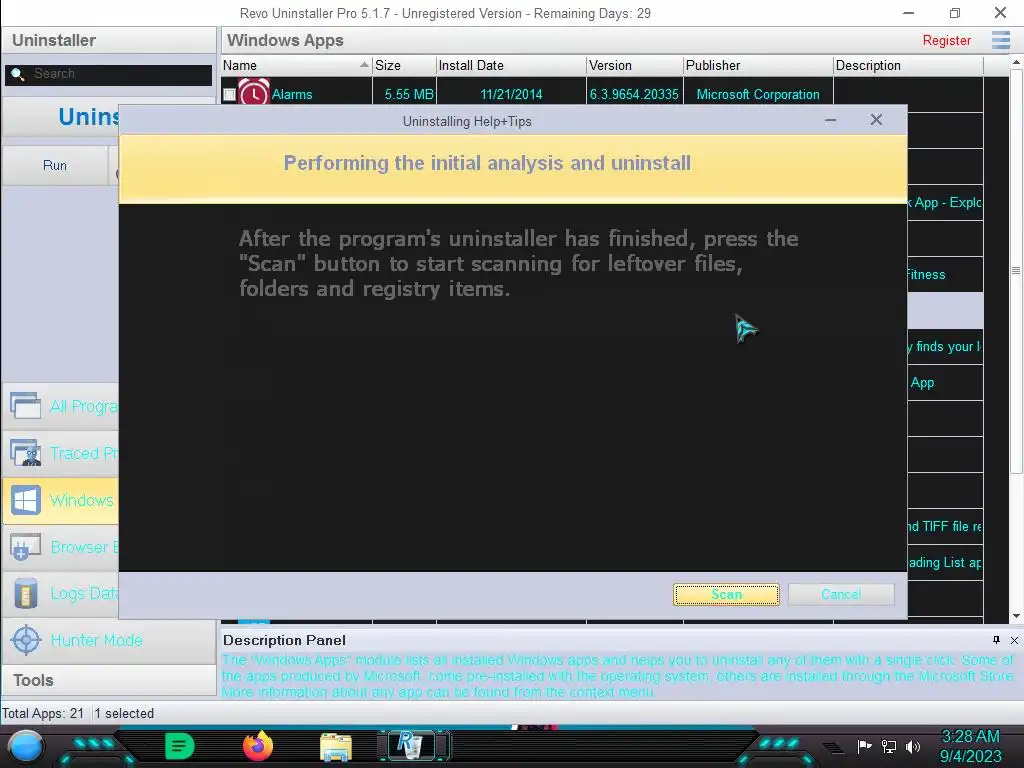Click the search magnifier icon
This screenshot has width=1024, height=768.
click(18, 74)
